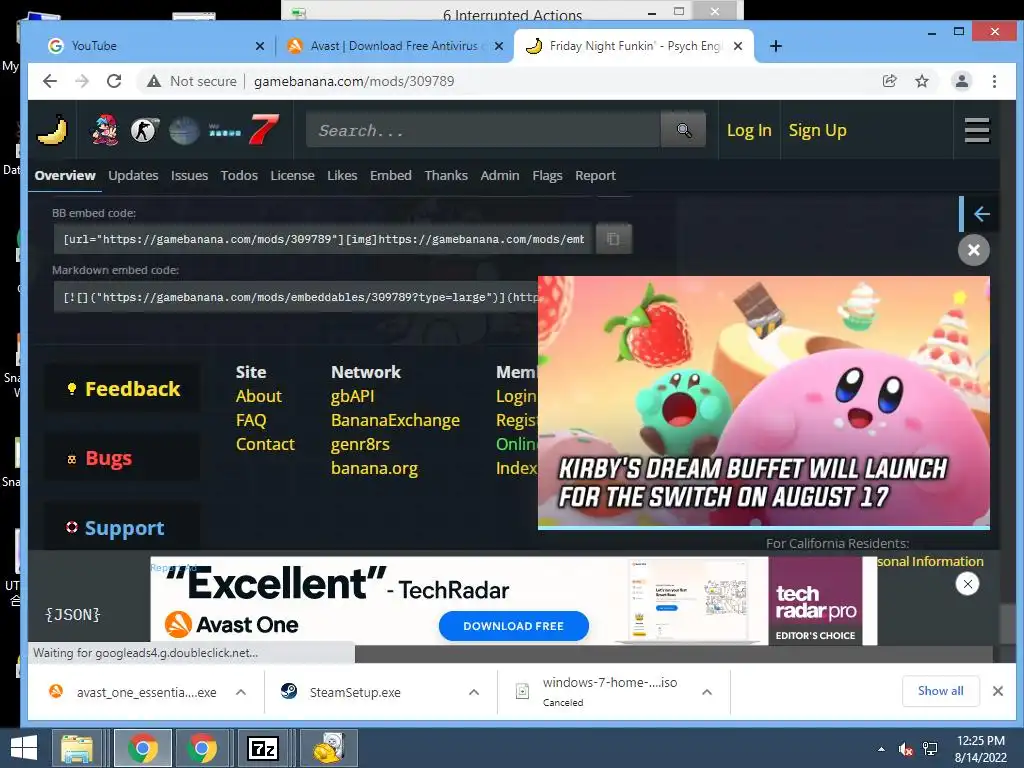Click the muted volume tray icon
Screen dimensions: 1024x768
point(905,749)
